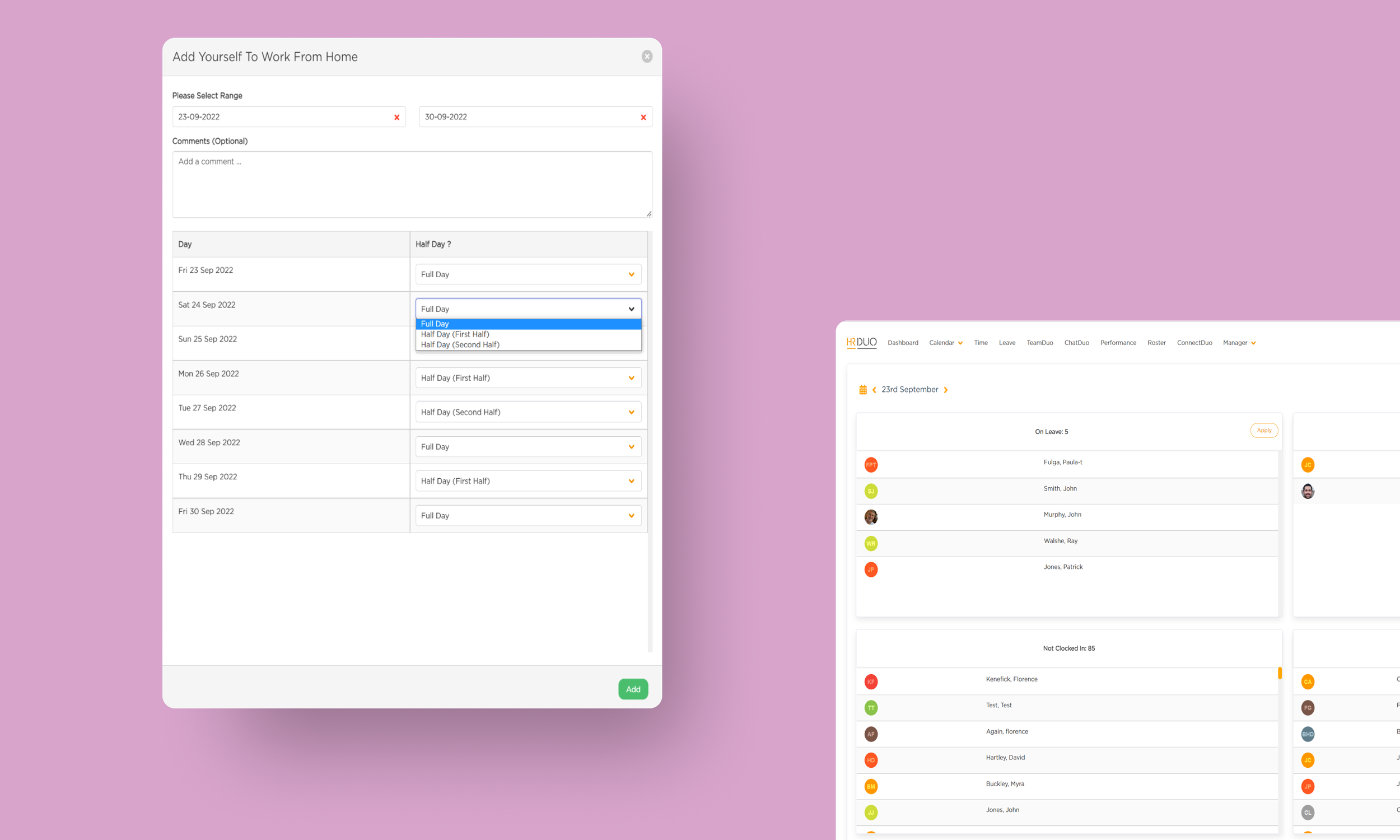Close the Work From Home dialog
Image resolution: width=1400 pixels, height=840 pixels.
pos(647,57)
